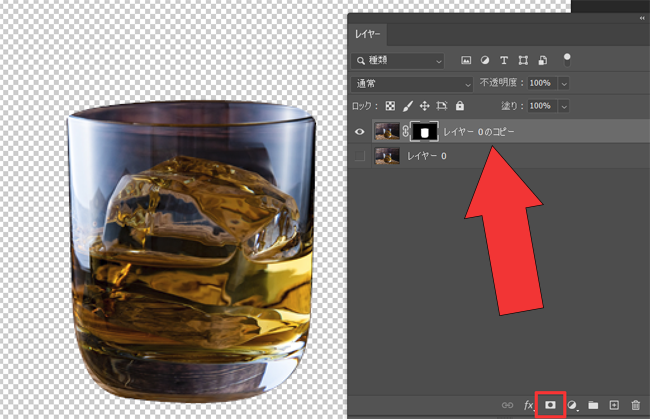Expand the 不透明度 opacity dropdown arrow
Screen dimensions: 650x419
(x=564, y=83)
